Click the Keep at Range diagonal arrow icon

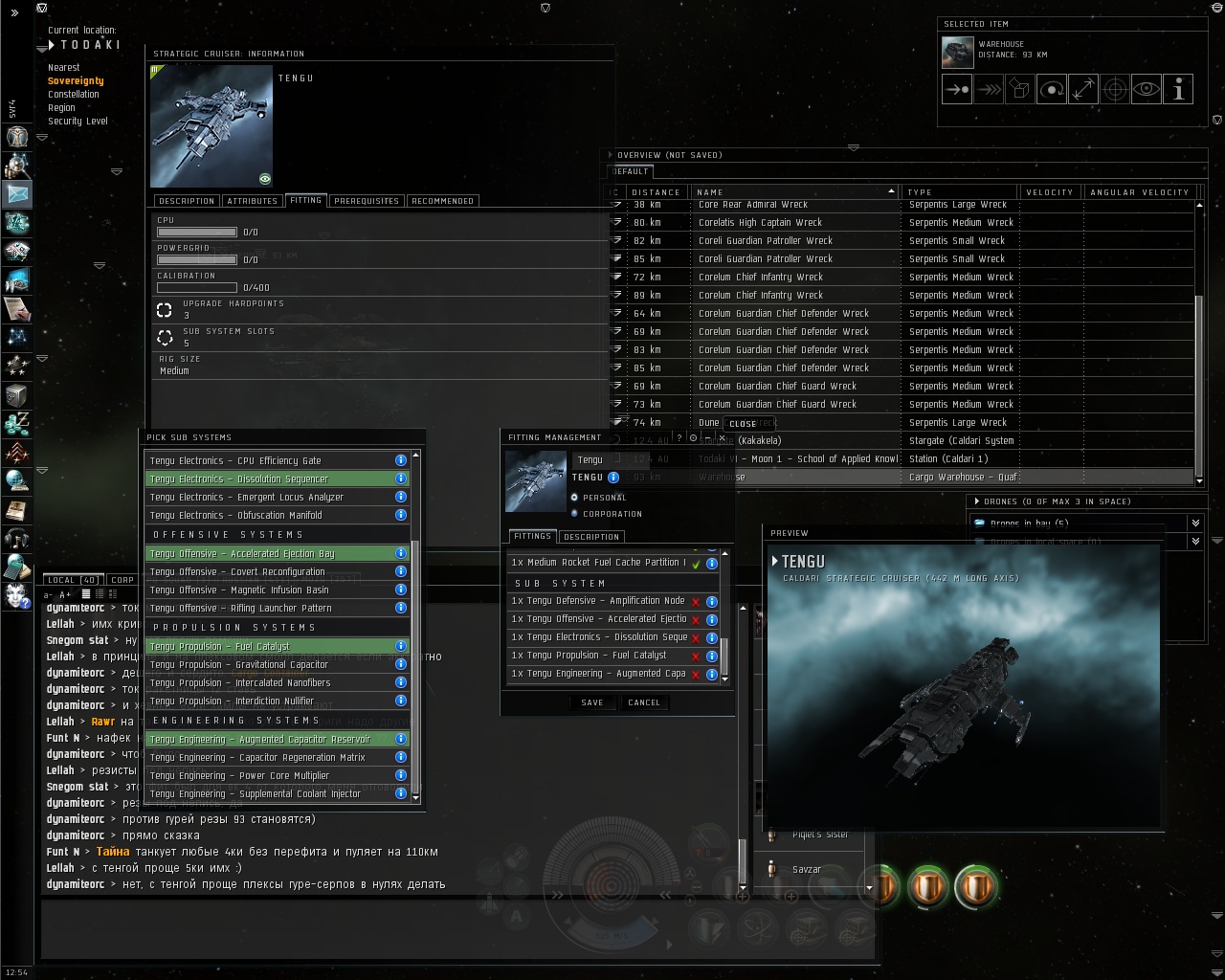tap(1083, 90)
